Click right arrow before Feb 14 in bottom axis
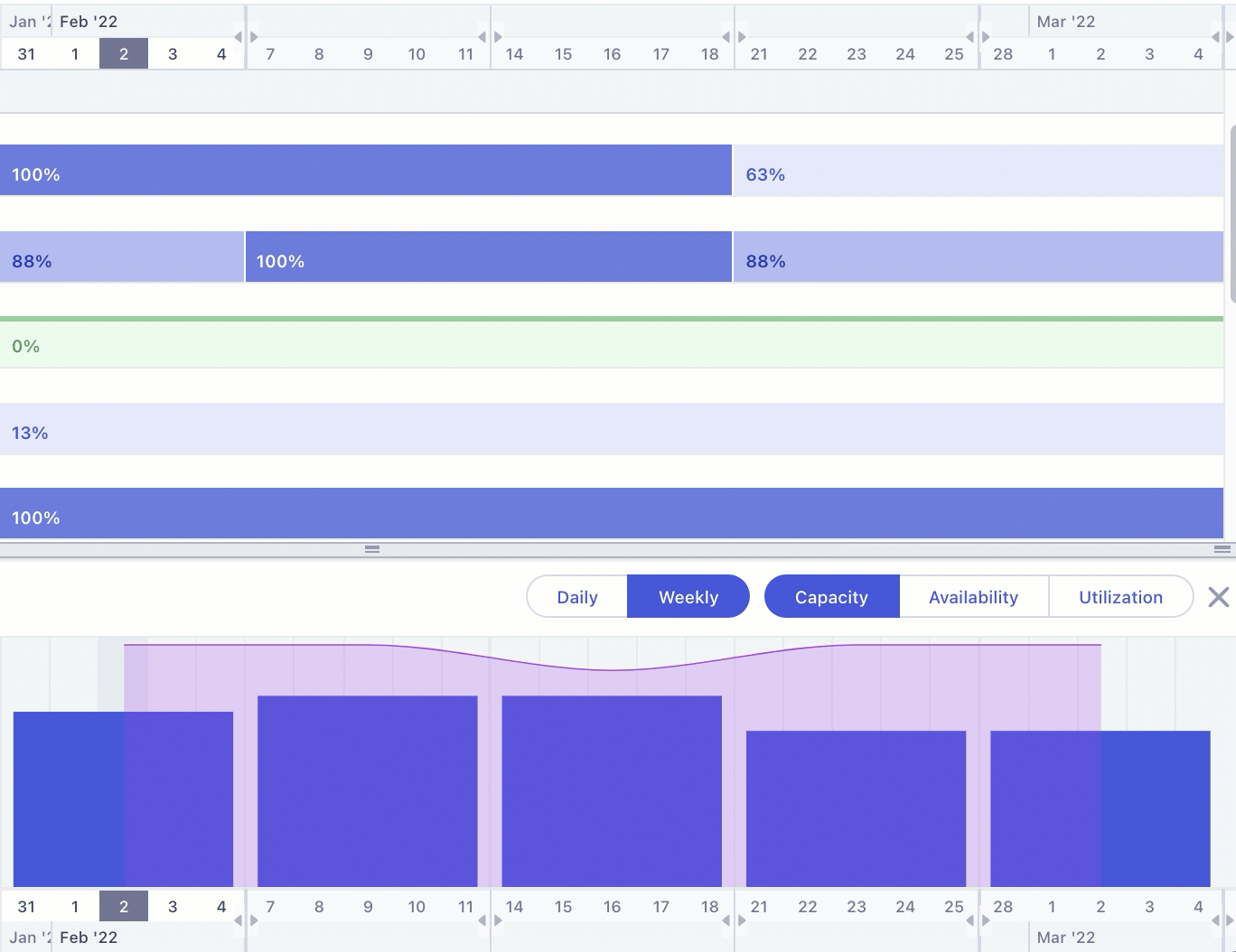 (x=499, y=920)
